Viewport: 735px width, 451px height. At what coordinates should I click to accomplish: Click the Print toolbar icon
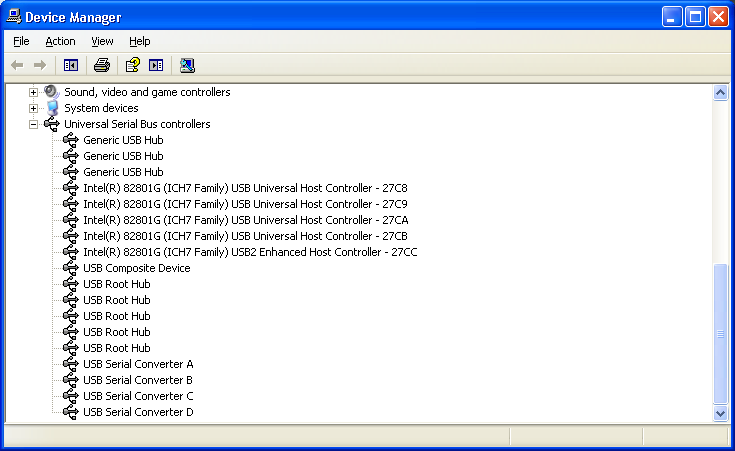click(x=102, y=65)
